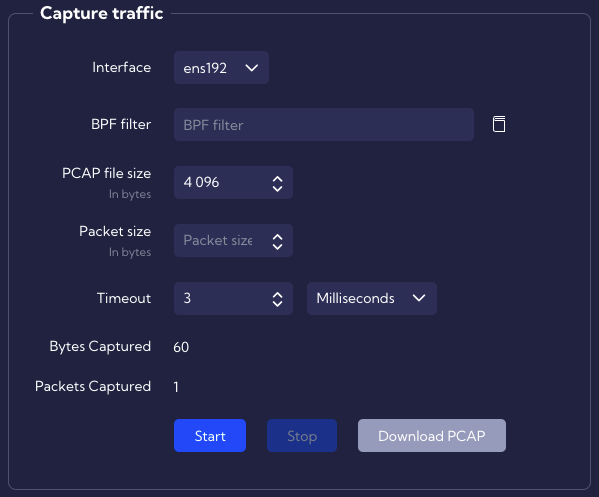Screen dimensions: 599x497
Task: Increase PCAP file size with up arrow
Action: coord(277,178)
